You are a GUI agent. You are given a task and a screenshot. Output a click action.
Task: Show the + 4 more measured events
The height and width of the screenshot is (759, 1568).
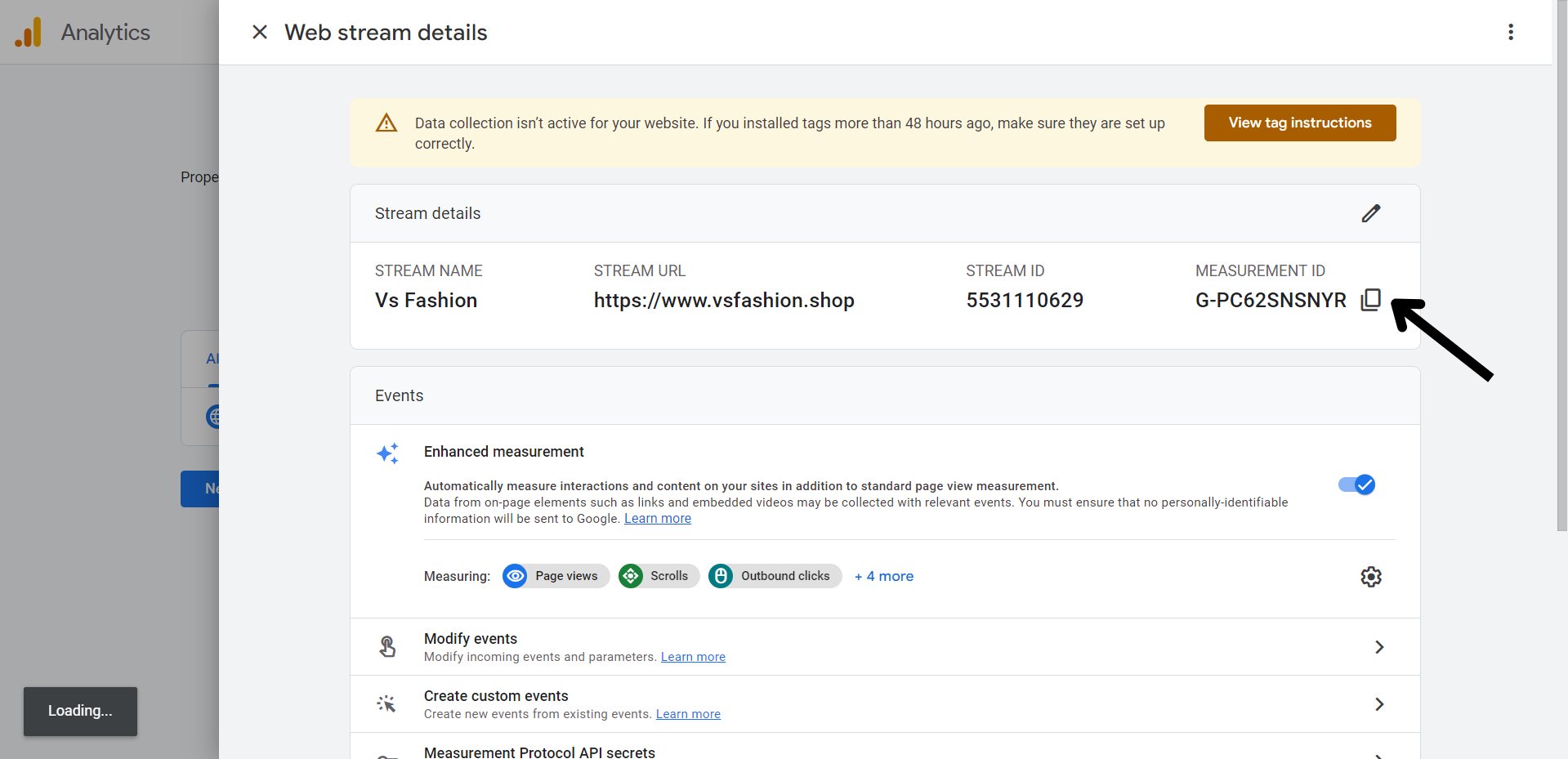(883, 576)
